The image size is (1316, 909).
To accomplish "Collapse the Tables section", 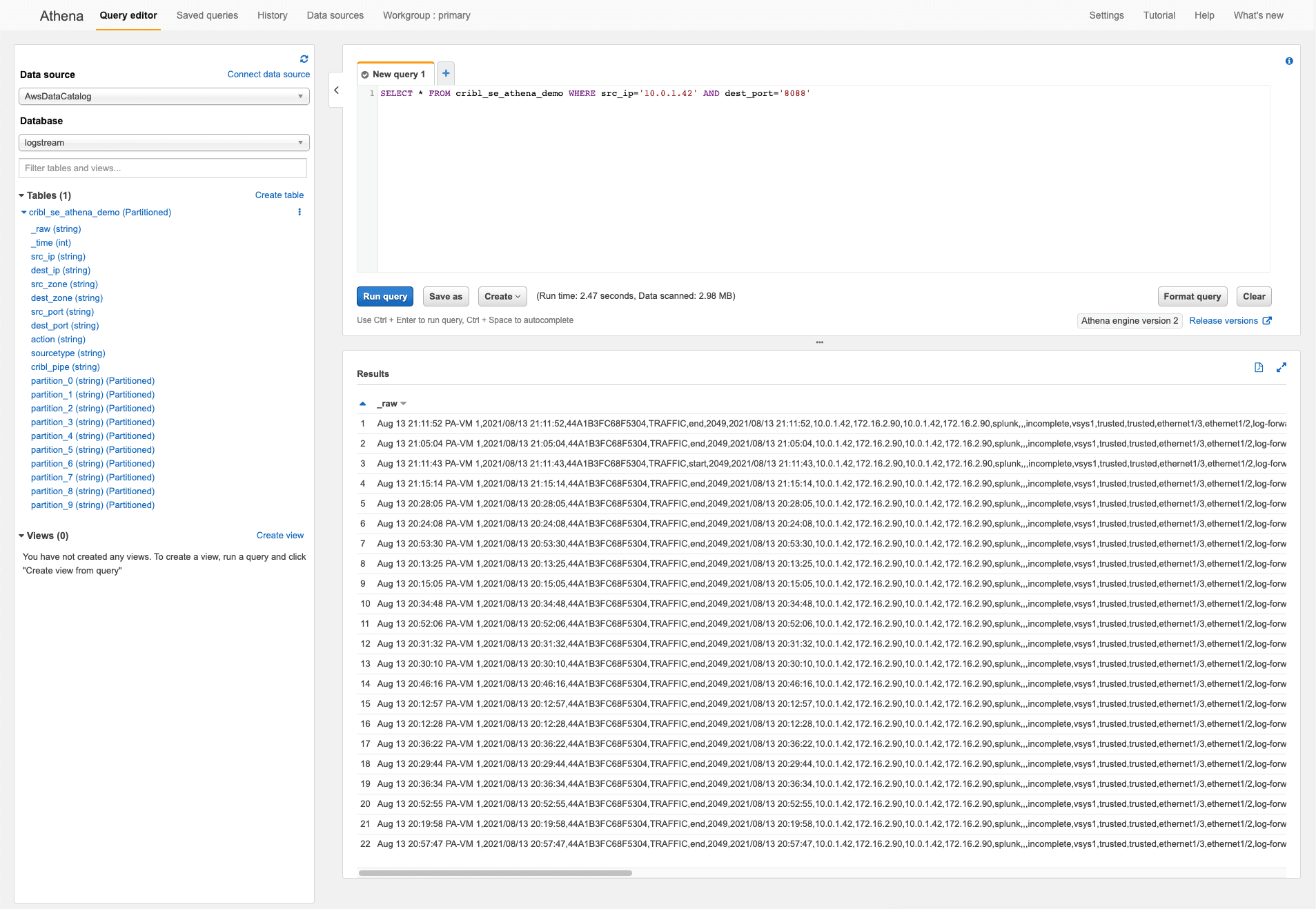I will (21, 196).
